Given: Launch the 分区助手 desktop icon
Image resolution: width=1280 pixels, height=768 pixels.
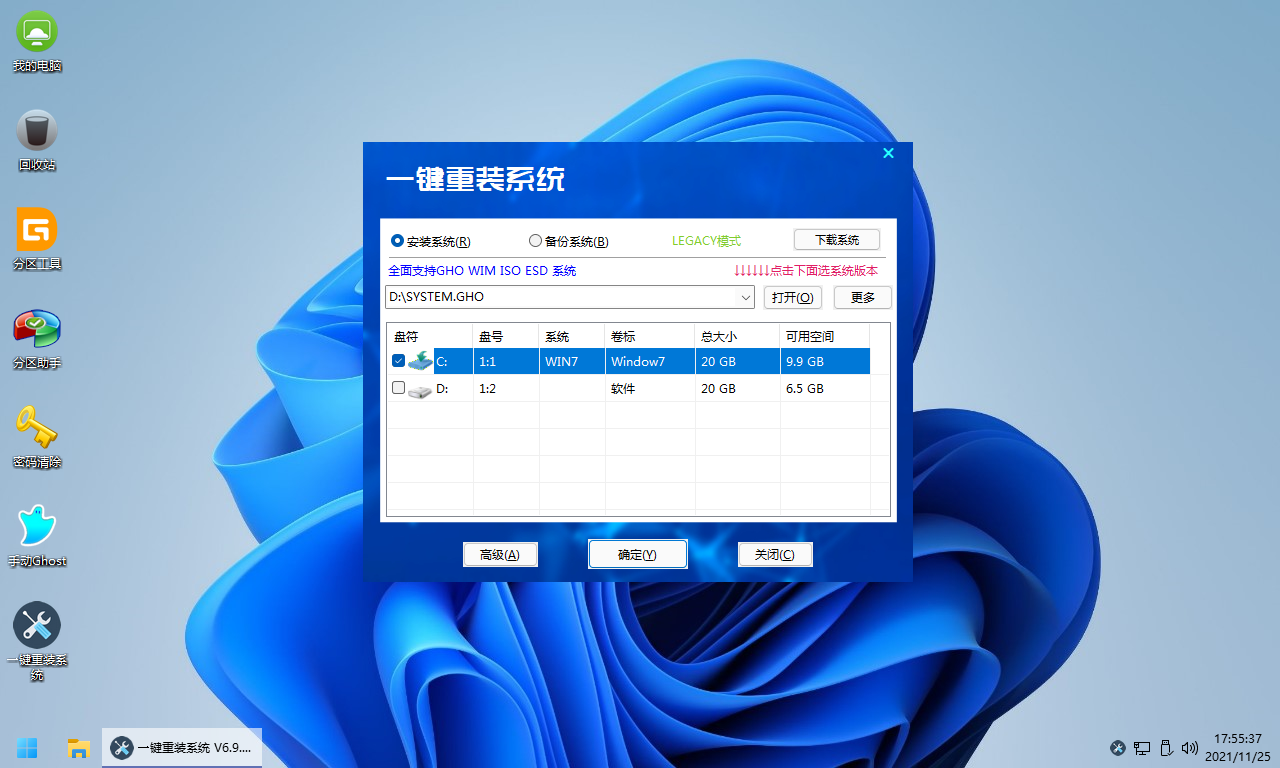Looking at the screenshot, I should tap(37, 339).
